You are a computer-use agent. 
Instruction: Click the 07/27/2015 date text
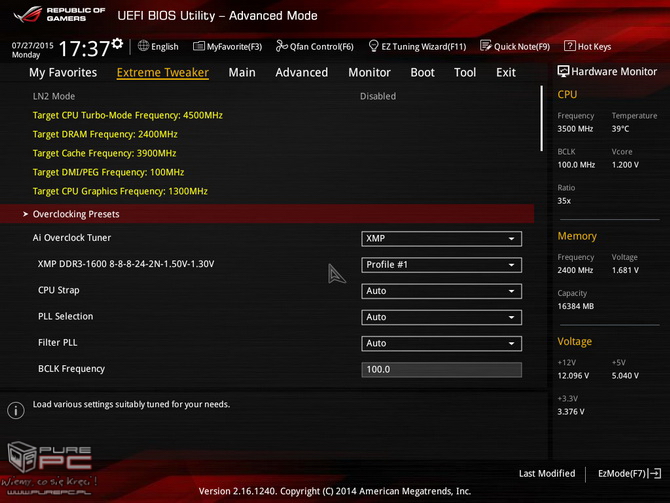point(32,45)
